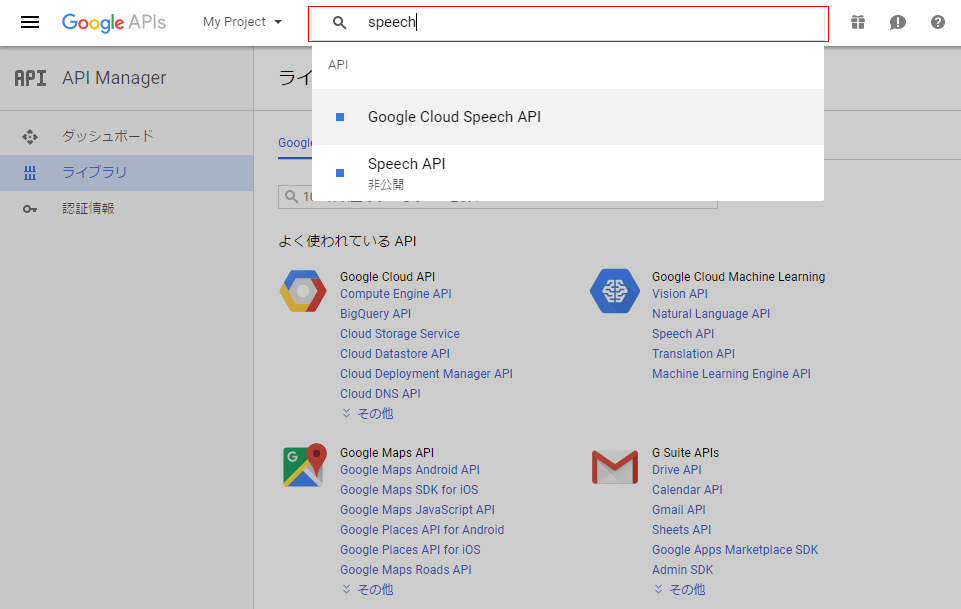Open Calendar API link
The image size is (961, 609).
point(687,490)
